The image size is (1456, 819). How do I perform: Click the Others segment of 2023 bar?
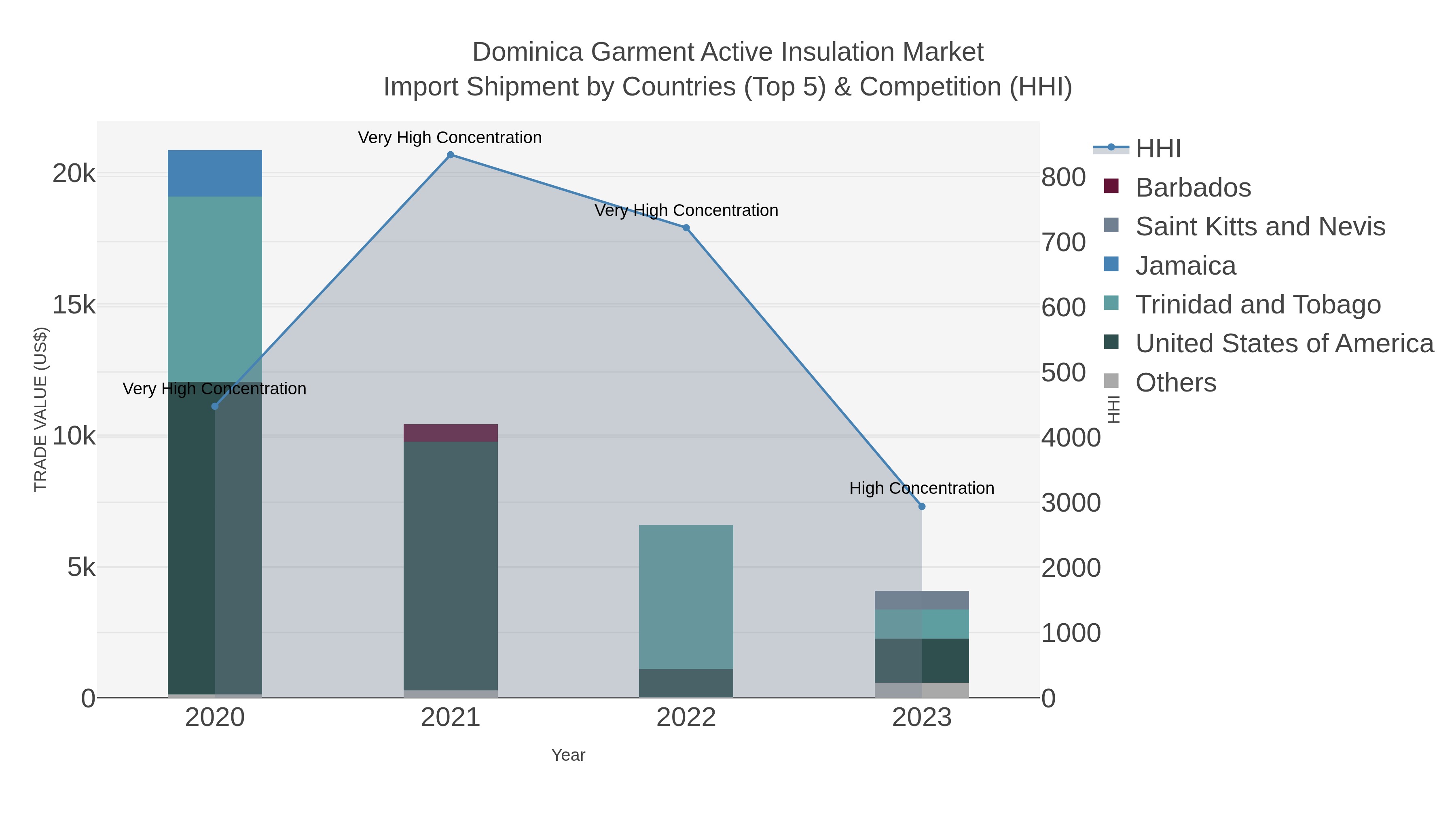pyautogui.click(x=922, y=690)
